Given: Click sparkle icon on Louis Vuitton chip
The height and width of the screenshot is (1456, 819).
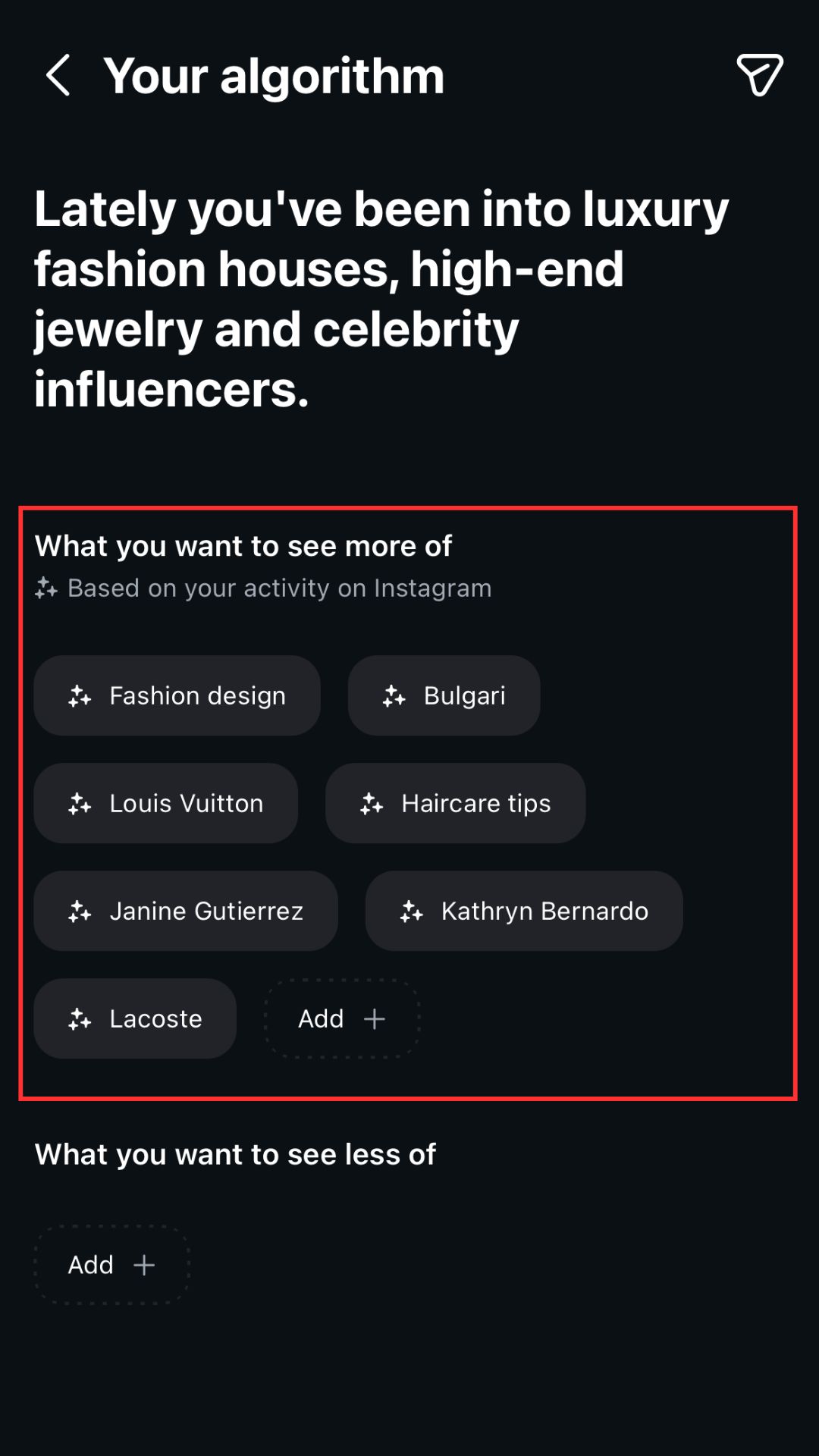Looking at the screenshot, I should pyautogui.click(x=80, y=804).
